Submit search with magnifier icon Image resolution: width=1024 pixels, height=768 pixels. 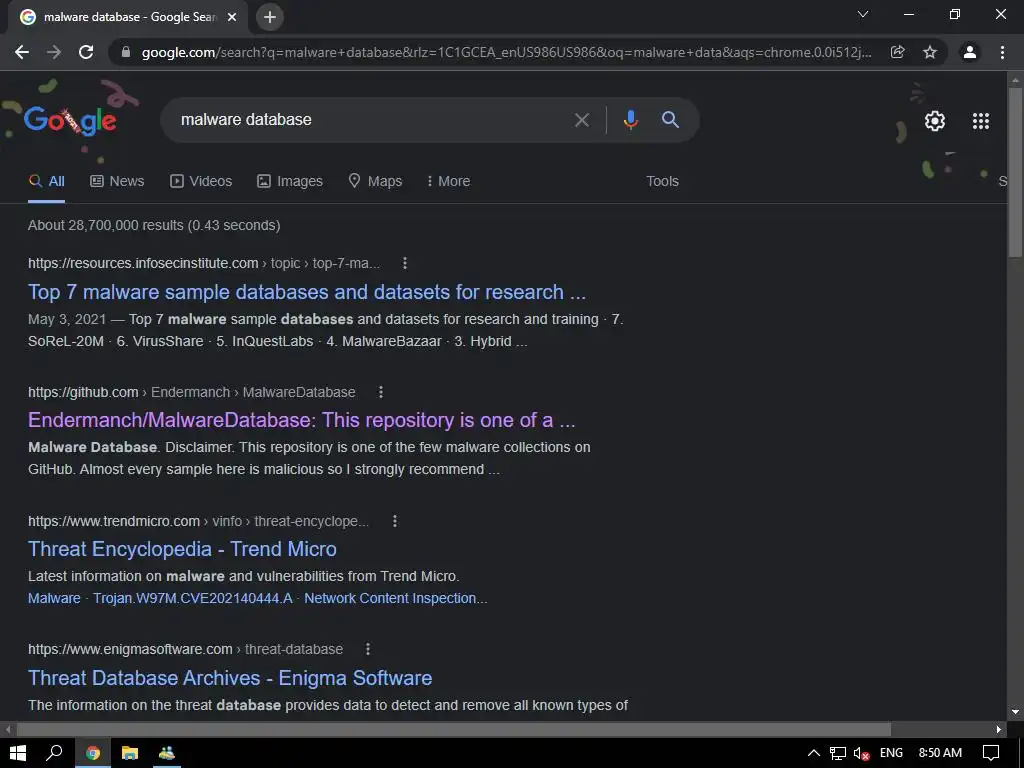point(670,120)
